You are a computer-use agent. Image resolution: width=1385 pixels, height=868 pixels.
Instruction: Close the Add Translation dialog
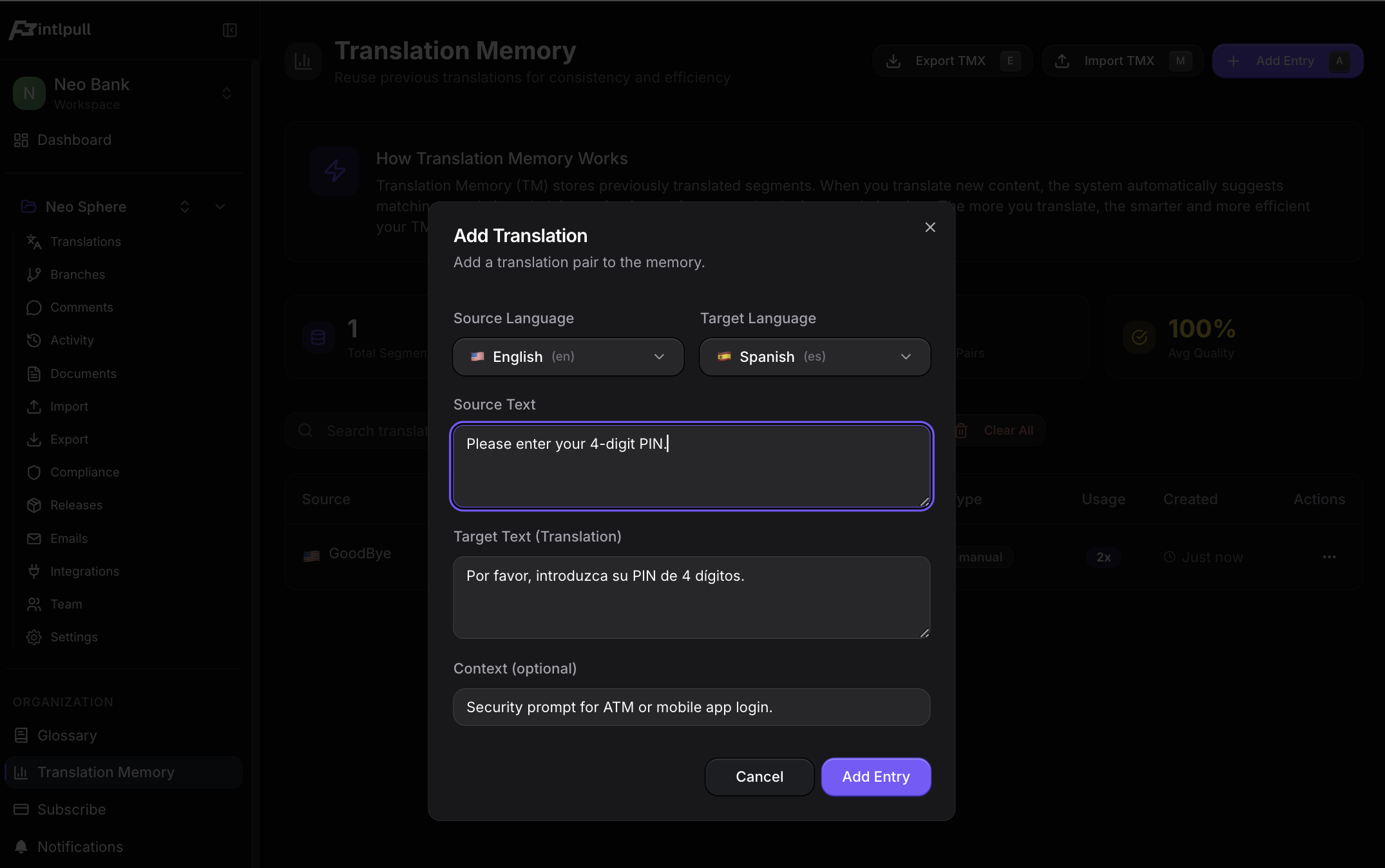tap(930, 227)
